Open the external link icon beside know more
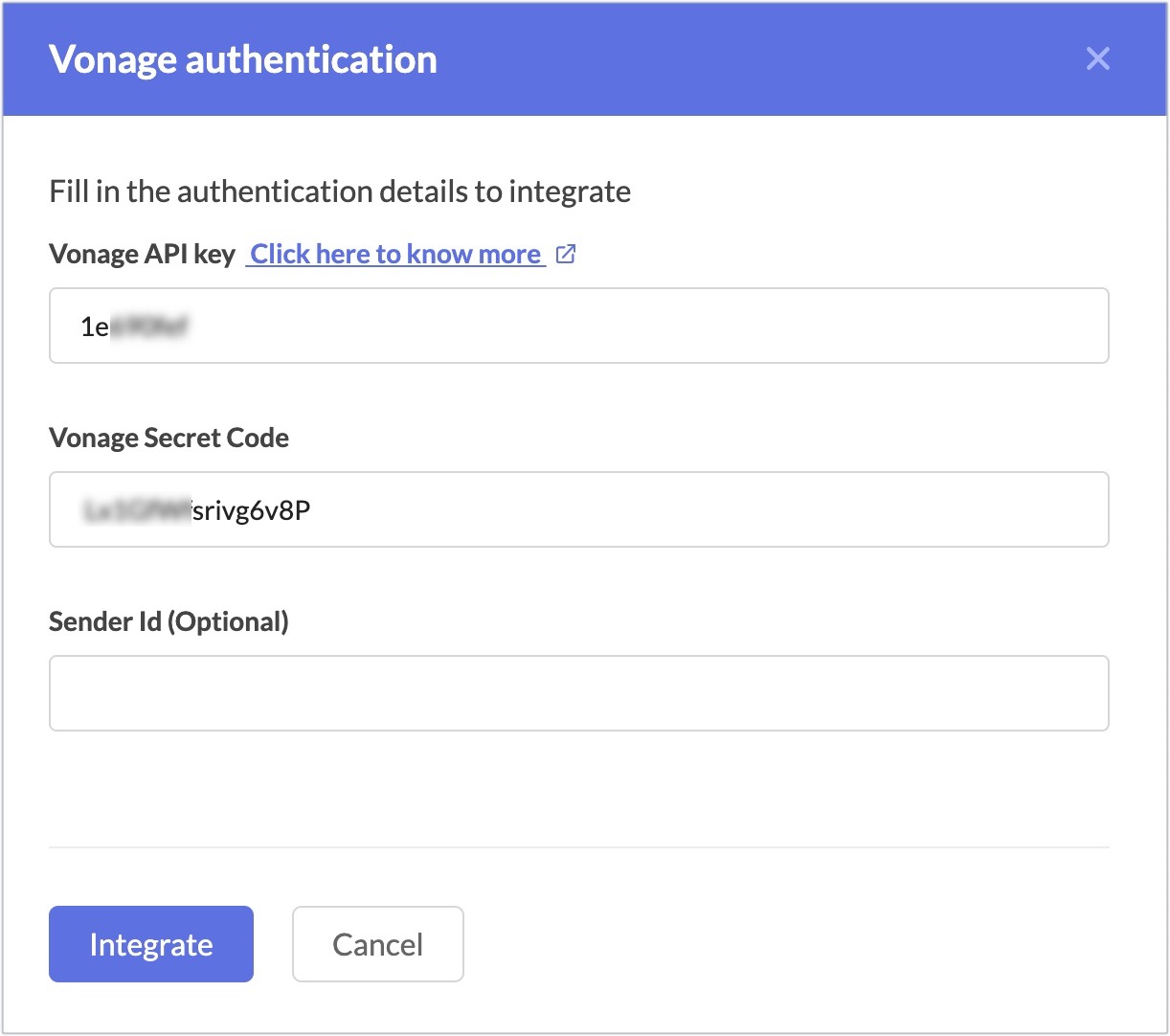Screen dimensions: 1170x1036 pyautogui.click(x=566, y=254)
